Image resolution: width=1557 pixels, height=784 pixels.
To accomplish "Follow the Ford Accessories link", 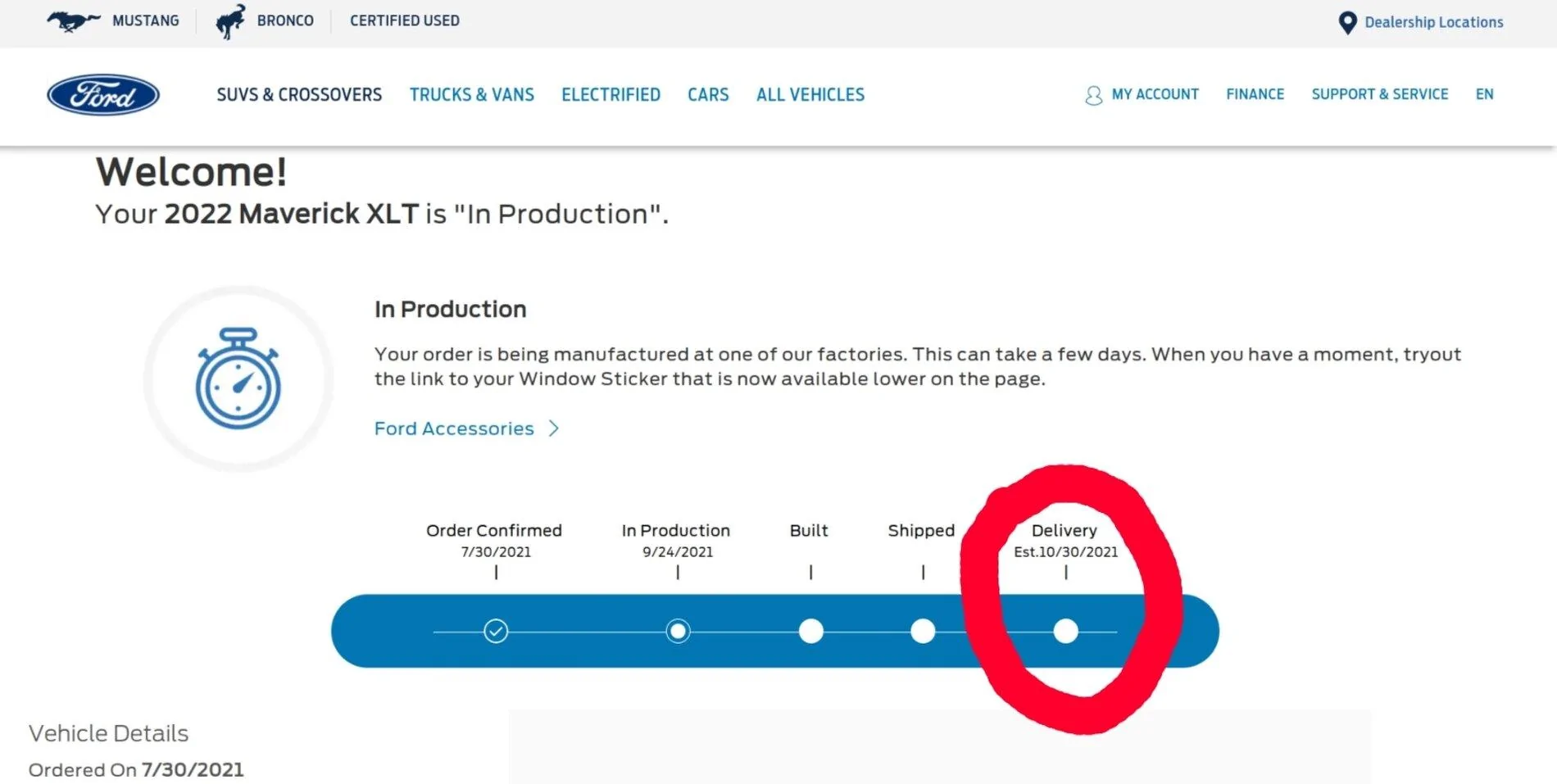I will click(x=454, y=428).
